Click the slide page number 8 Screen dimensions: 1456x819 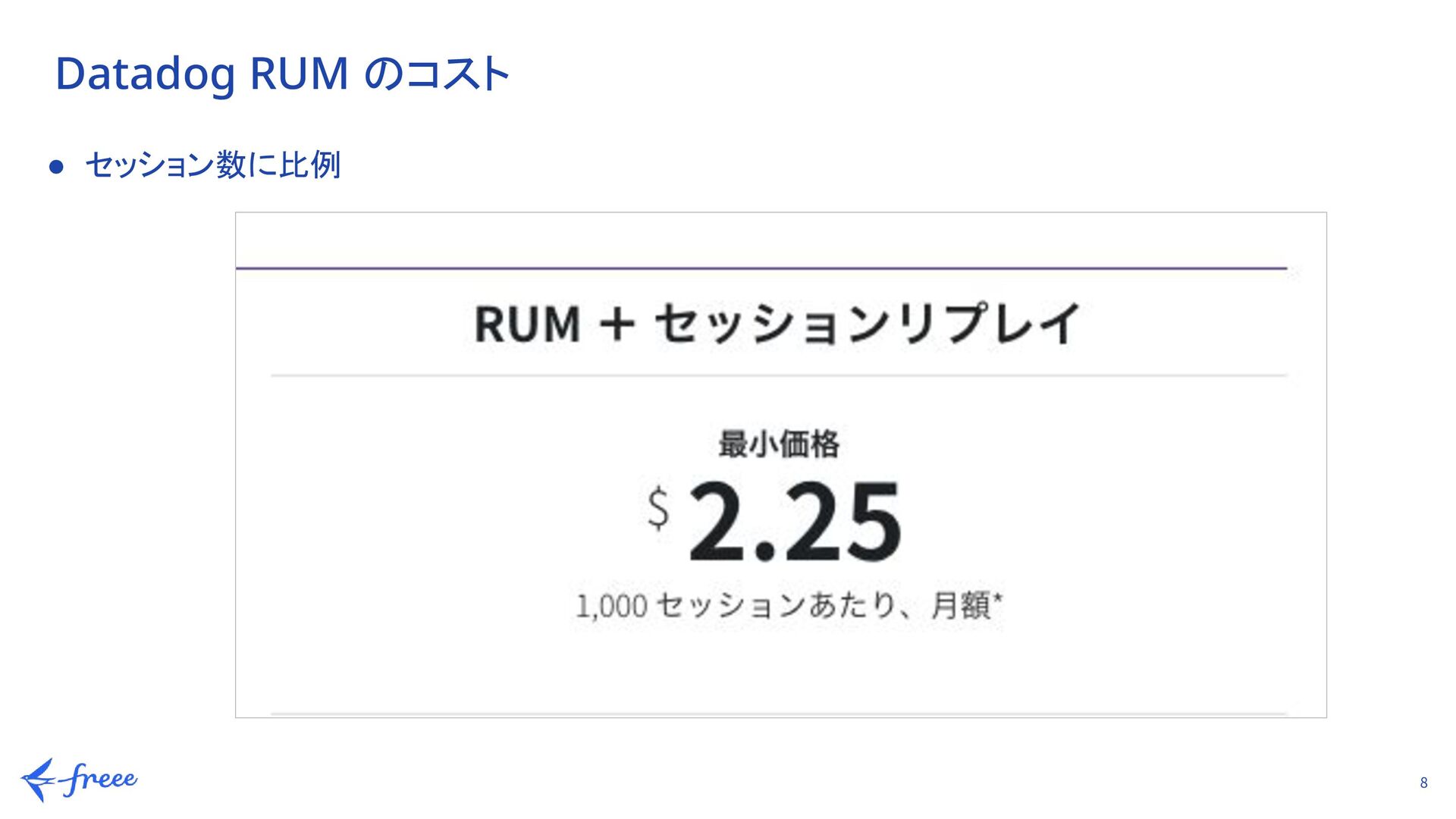click(x=1423, y=783)
